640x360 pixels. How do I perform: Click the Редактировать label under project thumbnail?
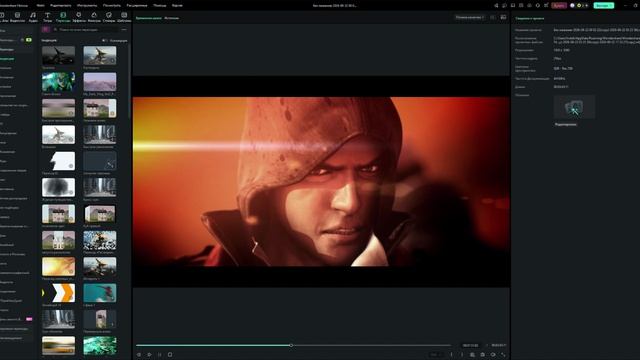coord(566,124)
